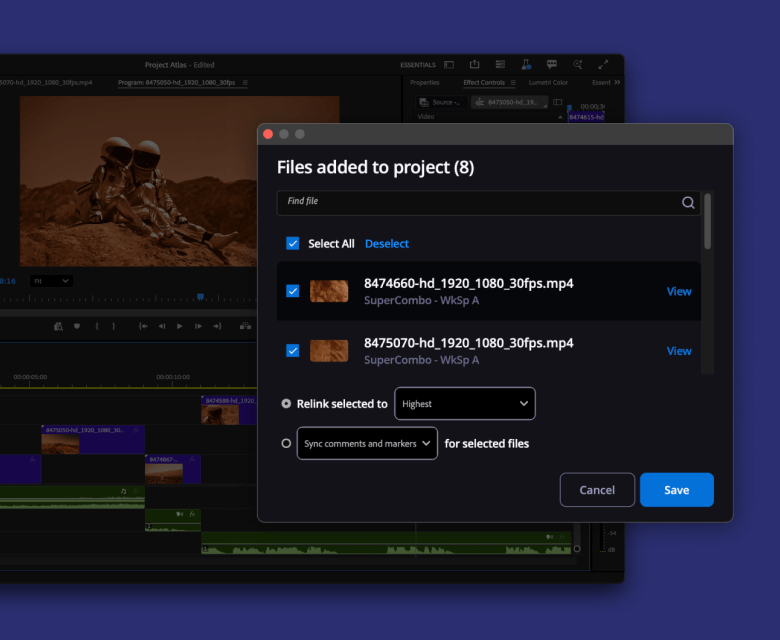This screenshot has width=780, height=640.
Task: Step forward one frame in Program monitor
Action: coord(199,326)
